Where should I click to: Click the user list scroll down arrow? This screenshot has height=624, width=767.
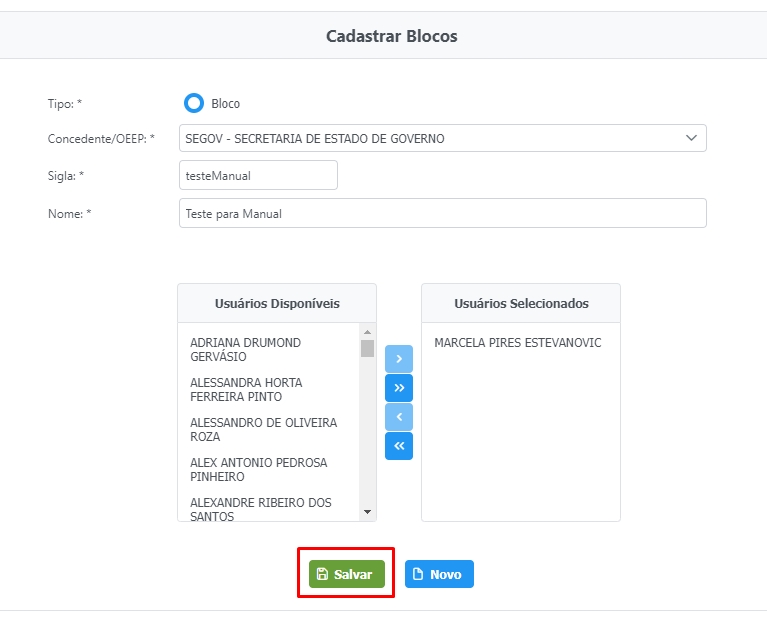(367, 512)
